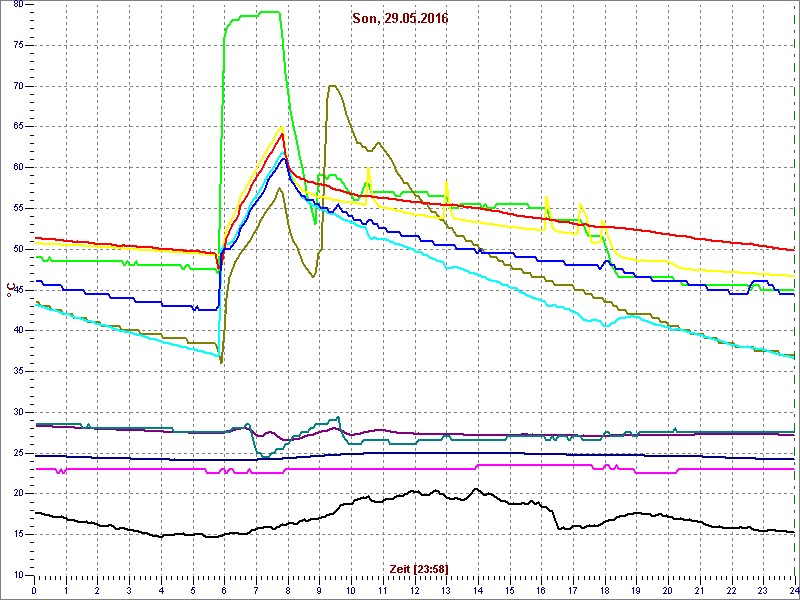Image resolution: width=800 pixels, height=600 pixels.
Task: Click hour 3 on the time axis
Action: 129,589
